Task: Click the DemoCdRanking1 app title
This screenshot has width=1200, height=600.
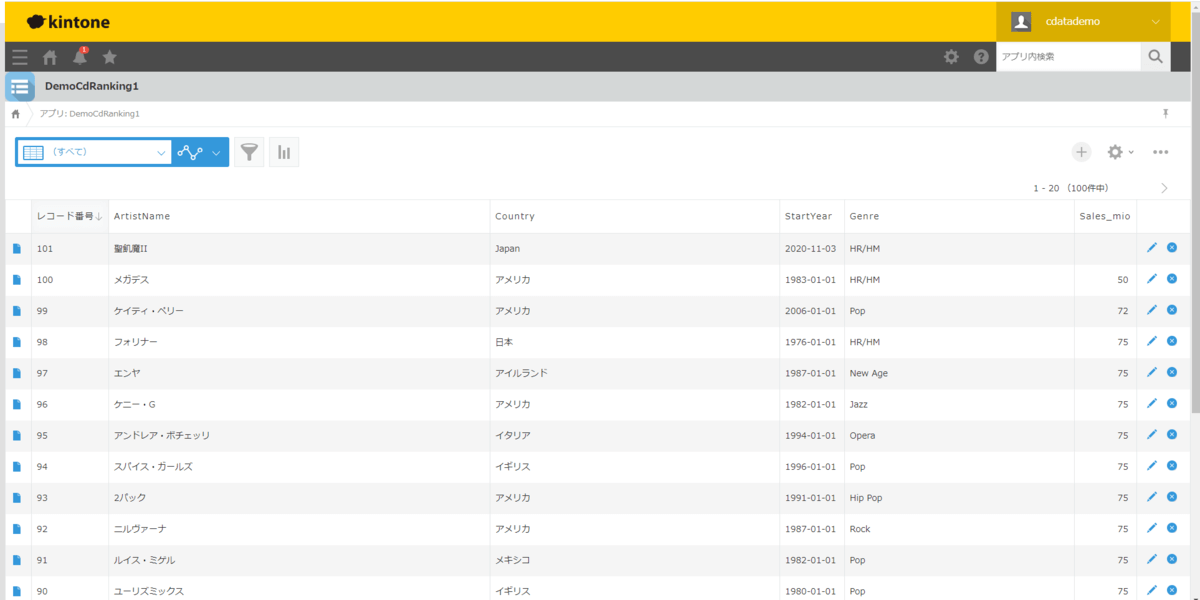Action: pos(92,87)
